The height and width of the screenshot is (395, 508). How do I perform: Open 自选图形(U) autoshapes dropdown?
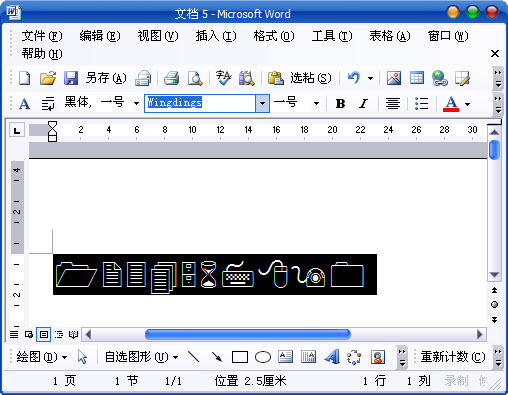coord(141,357)
